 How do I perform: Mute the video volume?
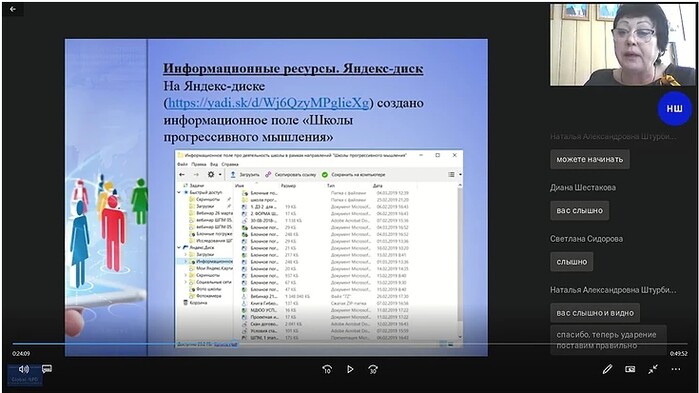click(24, 369)
